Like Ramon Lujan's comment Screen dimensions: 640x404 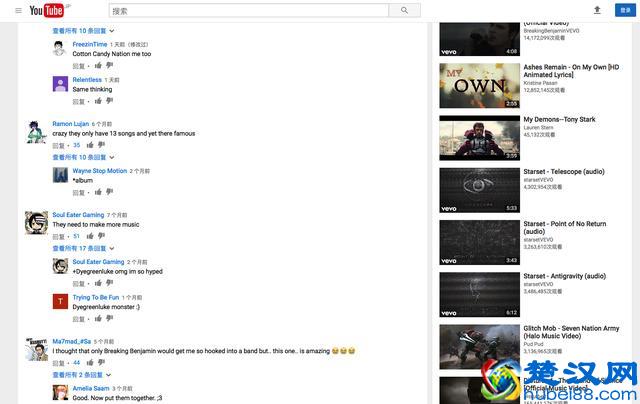click(90, 145)
